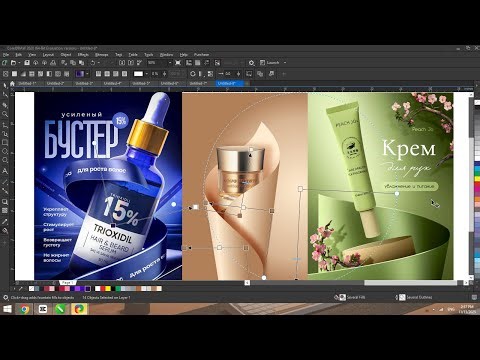Open the Effects menu
This screenshot has width=480, height=360.
coord(83,55)
